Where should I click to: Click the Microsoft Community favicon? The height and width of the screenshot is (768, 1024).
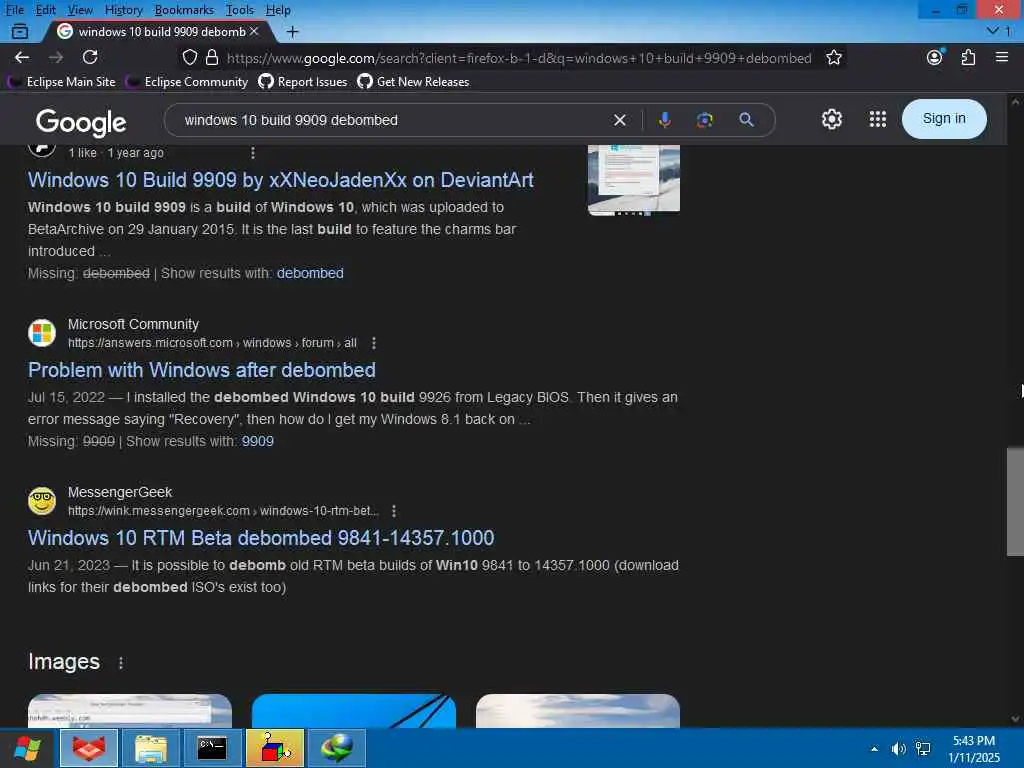42,333
